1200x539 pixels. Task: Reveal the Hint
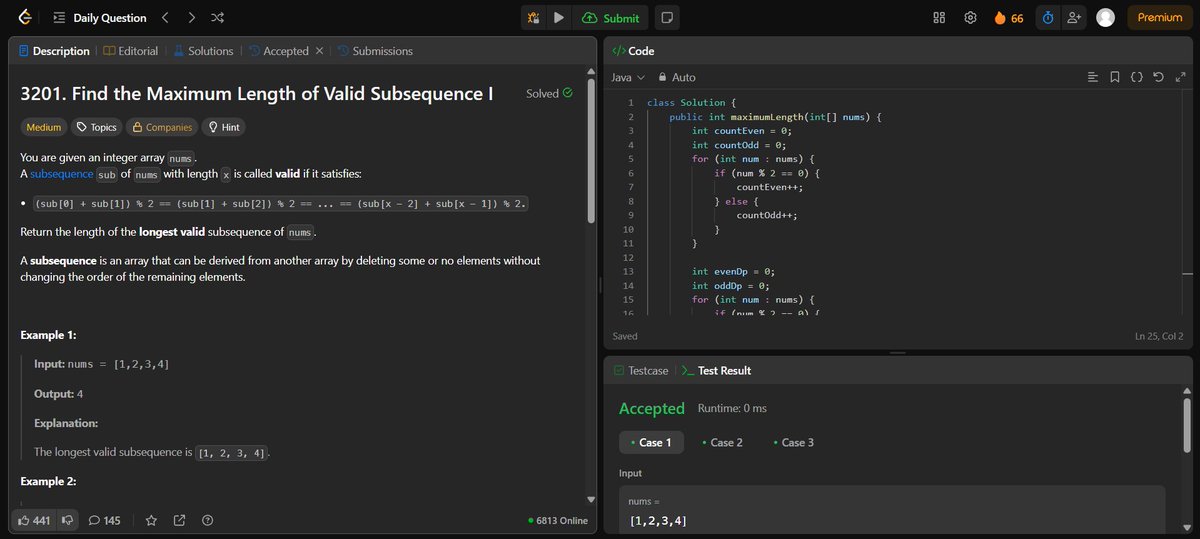222,127
